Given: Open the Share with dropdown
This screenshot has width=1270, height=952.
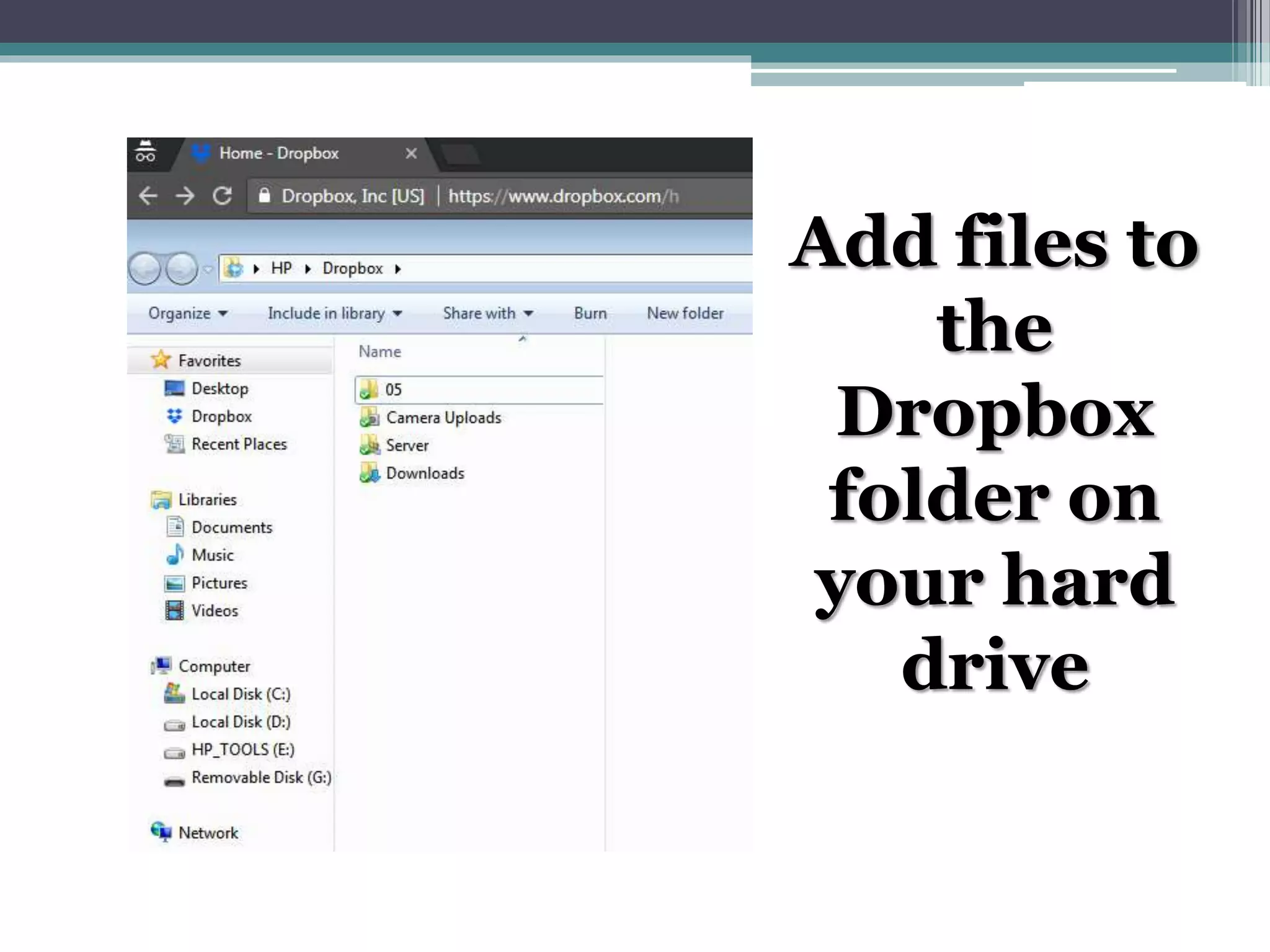Looking at the screenshot, I should click(488, 314).
